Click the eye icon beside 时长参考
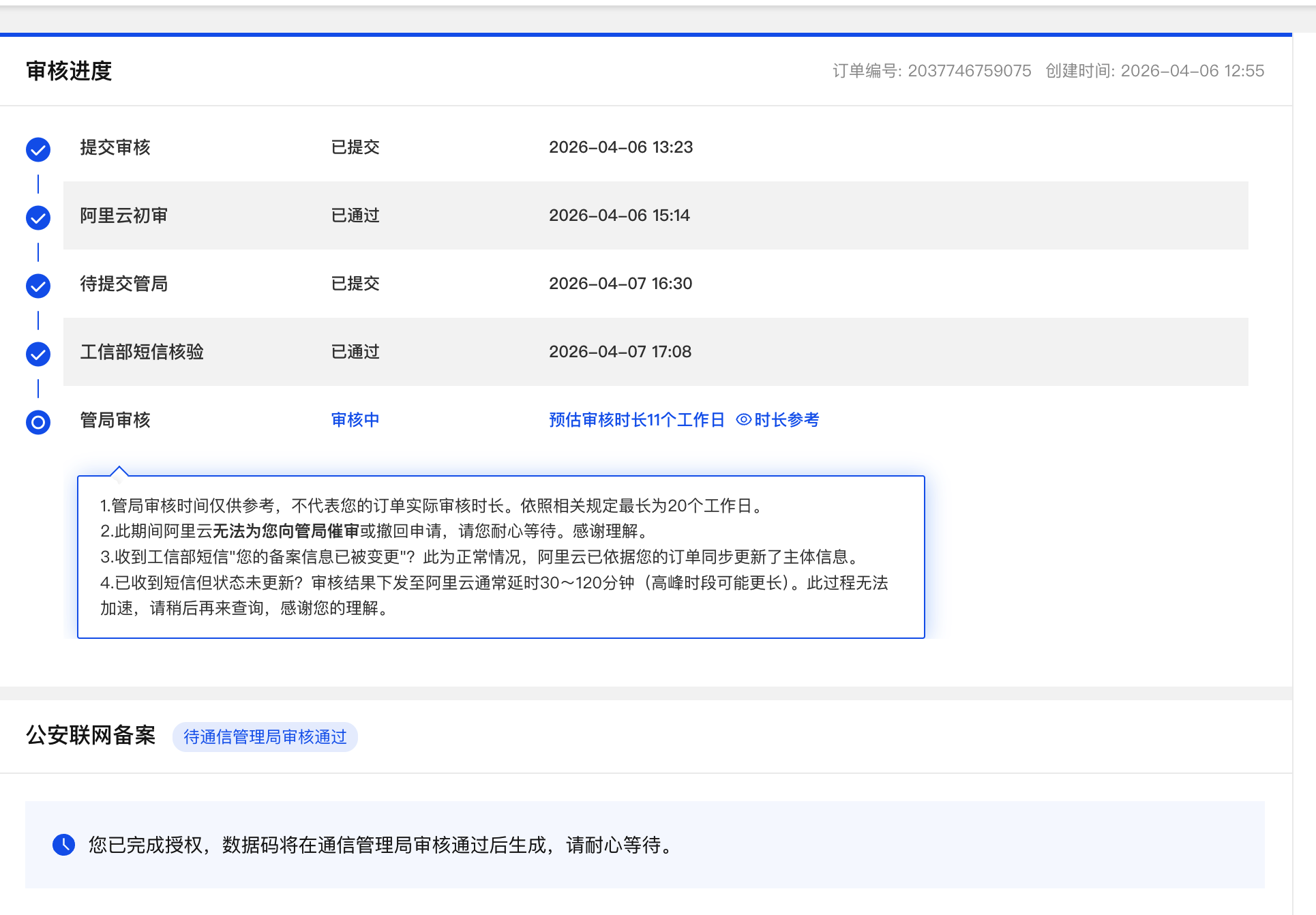The image size is (1316, 915). tap(743, 420)
